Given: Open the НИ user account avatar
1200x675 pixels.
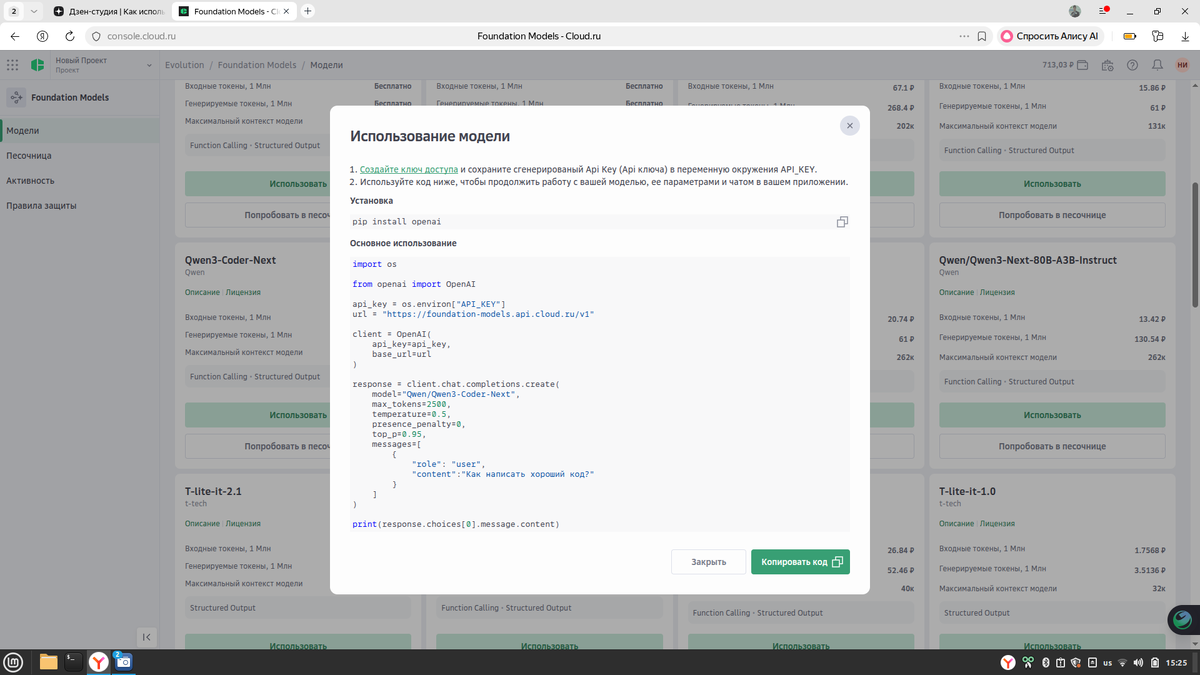Looking at the screenshot, I should 1183,65.
